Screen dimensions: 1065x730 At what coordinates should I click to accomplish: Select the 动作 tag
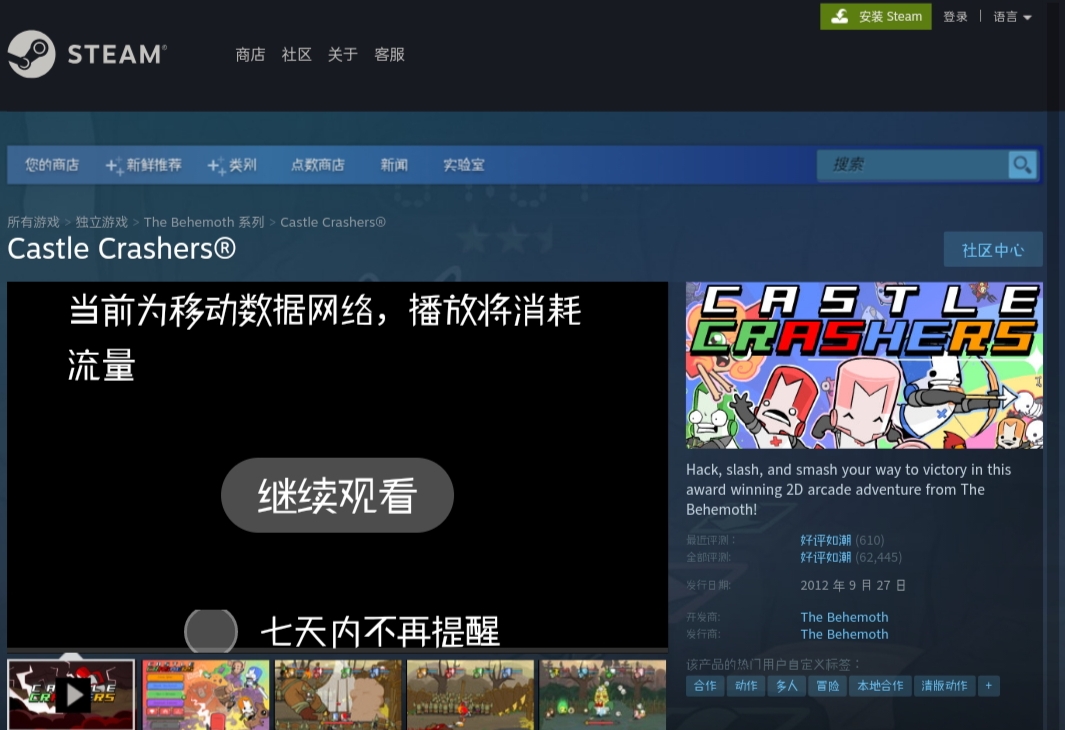coord(746,686)
